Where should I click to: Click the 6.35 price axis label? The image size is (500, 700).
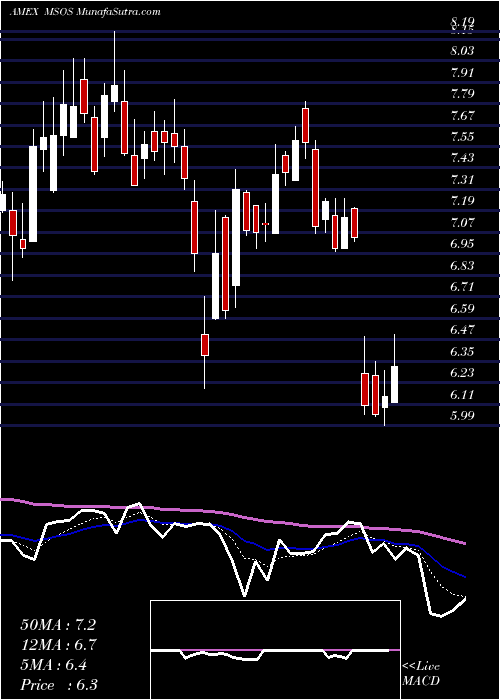click(x=463, y=351)
